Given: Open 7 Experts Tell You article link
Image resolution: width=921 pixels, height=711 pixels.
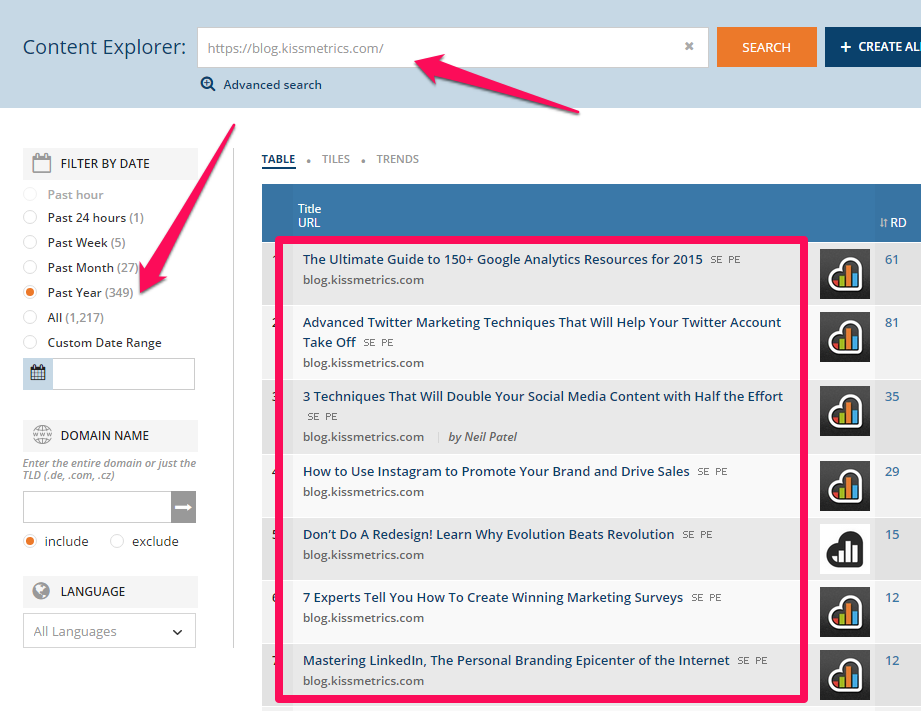Looking at the screenshot, I should (493, 597).
